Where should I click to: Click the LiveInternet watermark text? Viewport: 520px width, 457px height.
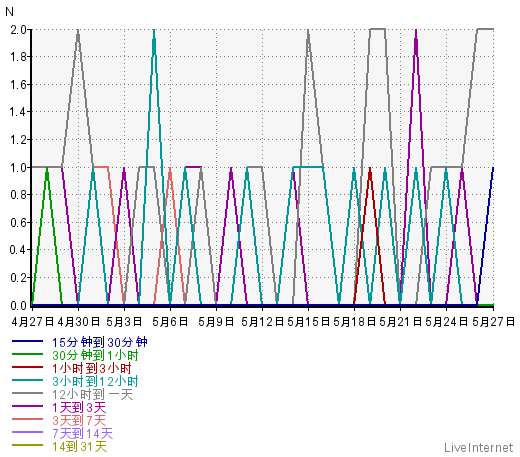pyautogui.click(x=478, y=447)
